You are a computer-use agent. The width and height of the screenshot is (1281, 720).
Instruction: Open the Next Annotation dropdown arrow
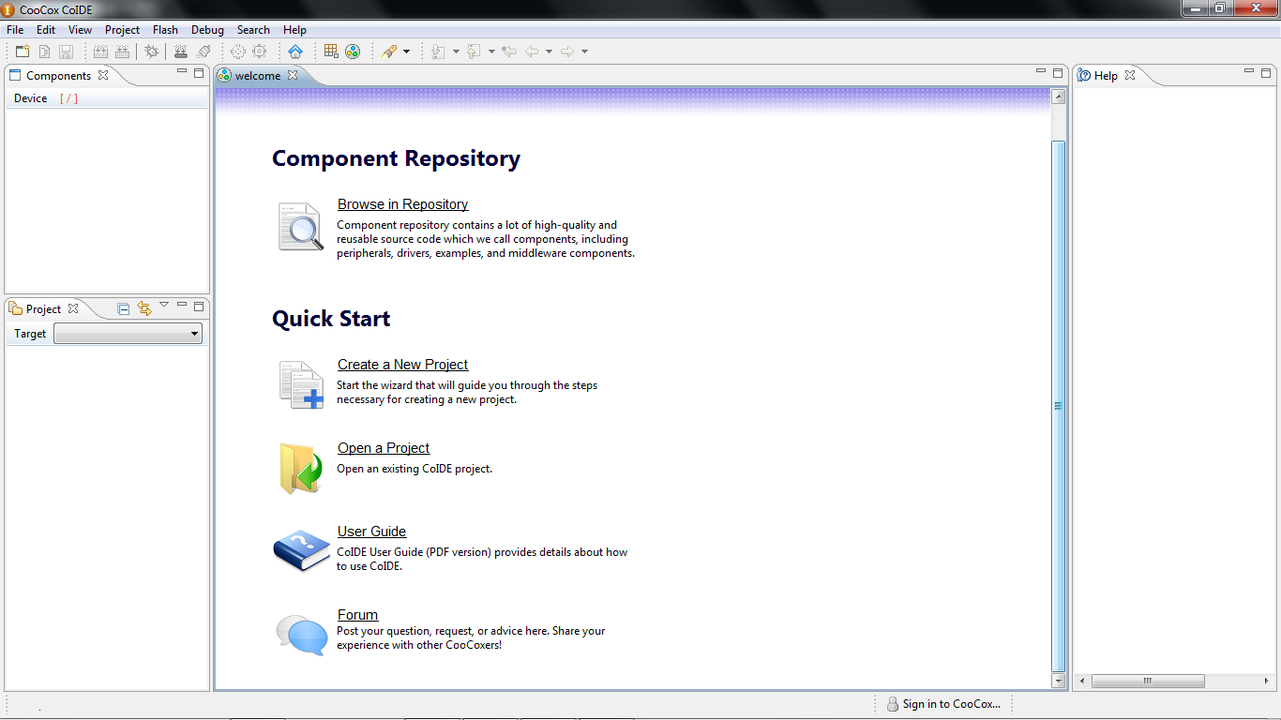pyautogui.click(x=456, y=52)
